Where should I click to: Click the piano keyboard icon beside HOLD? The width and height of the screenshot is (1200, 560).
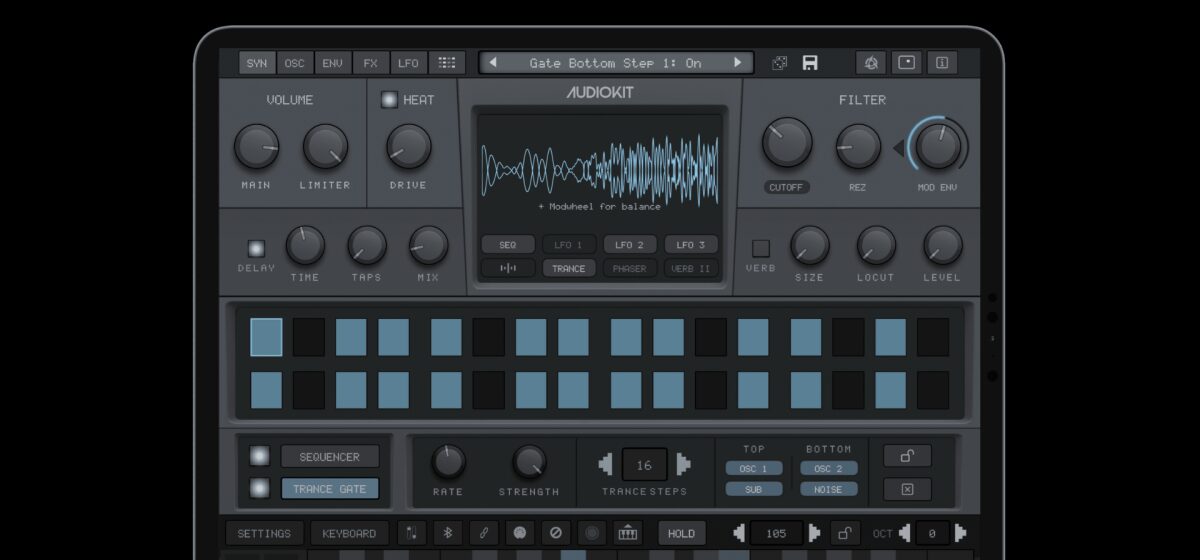pos(627,533)
